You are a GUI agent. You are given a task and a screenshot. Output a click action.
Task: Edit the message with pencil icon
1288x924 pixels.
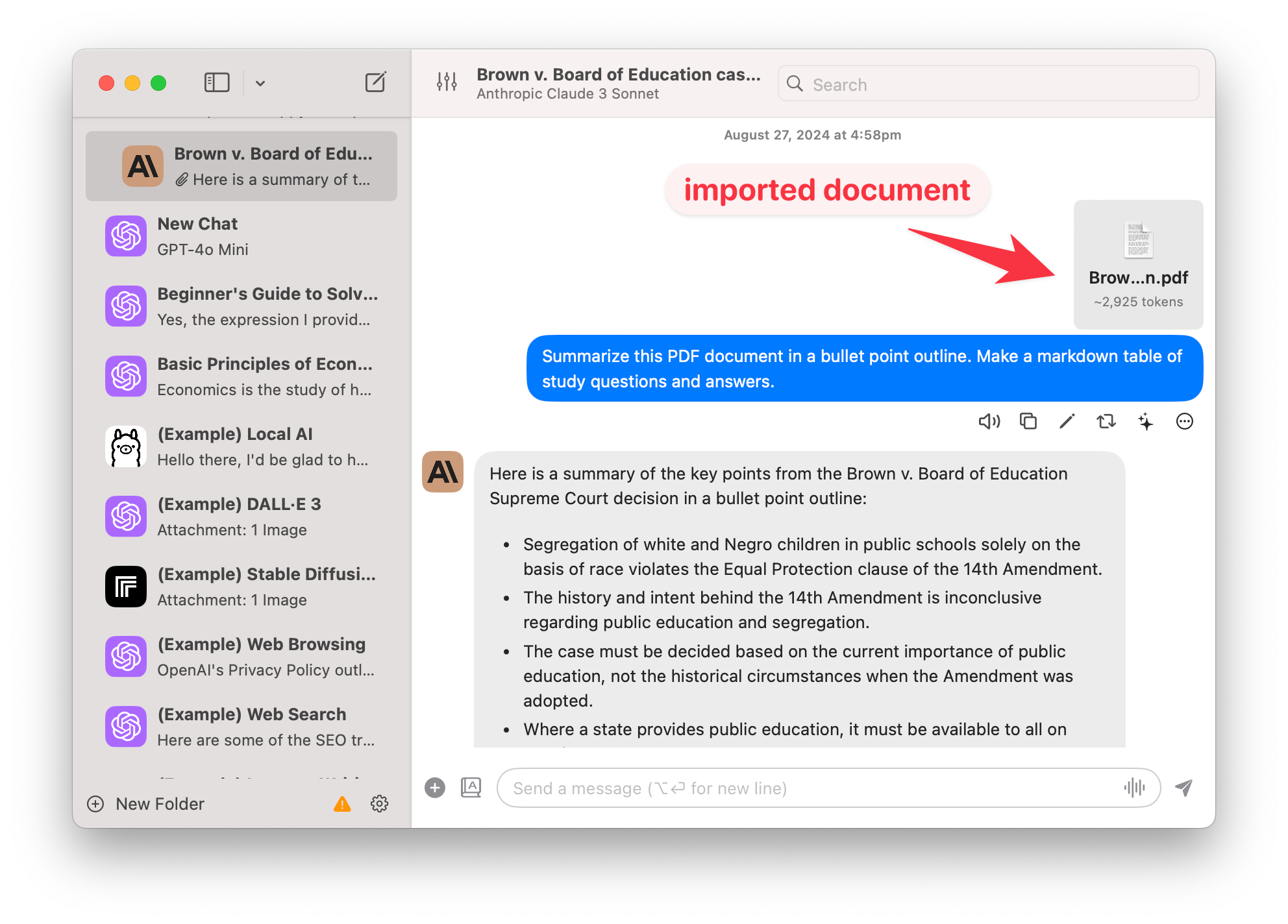pyautogui.click(x=1067, y=422)
